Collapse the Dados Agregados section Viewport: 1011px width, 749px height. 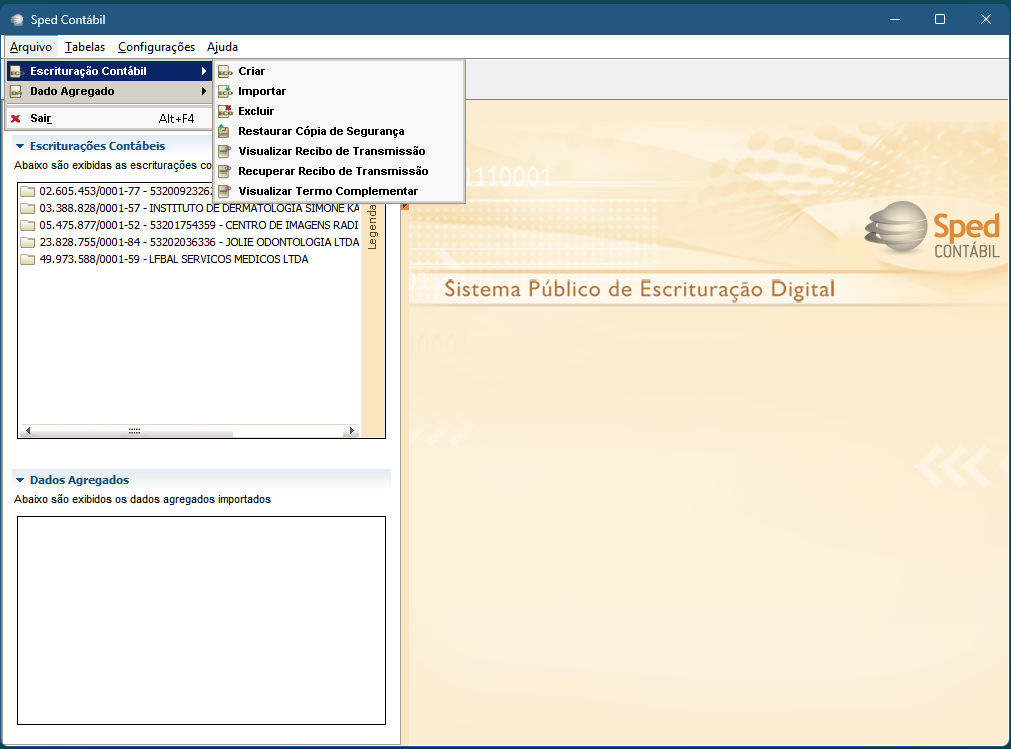(x=20, y=480)
